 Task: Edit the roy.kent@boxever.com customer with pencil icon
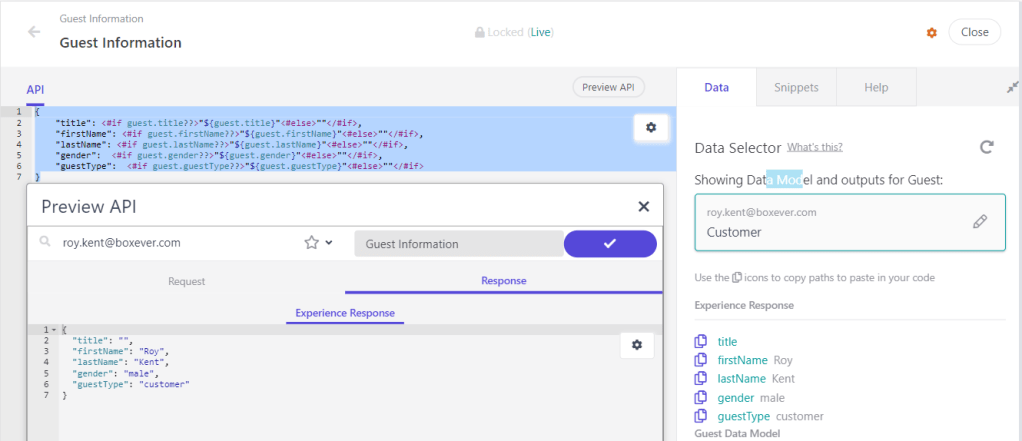[x=979, y=222]
